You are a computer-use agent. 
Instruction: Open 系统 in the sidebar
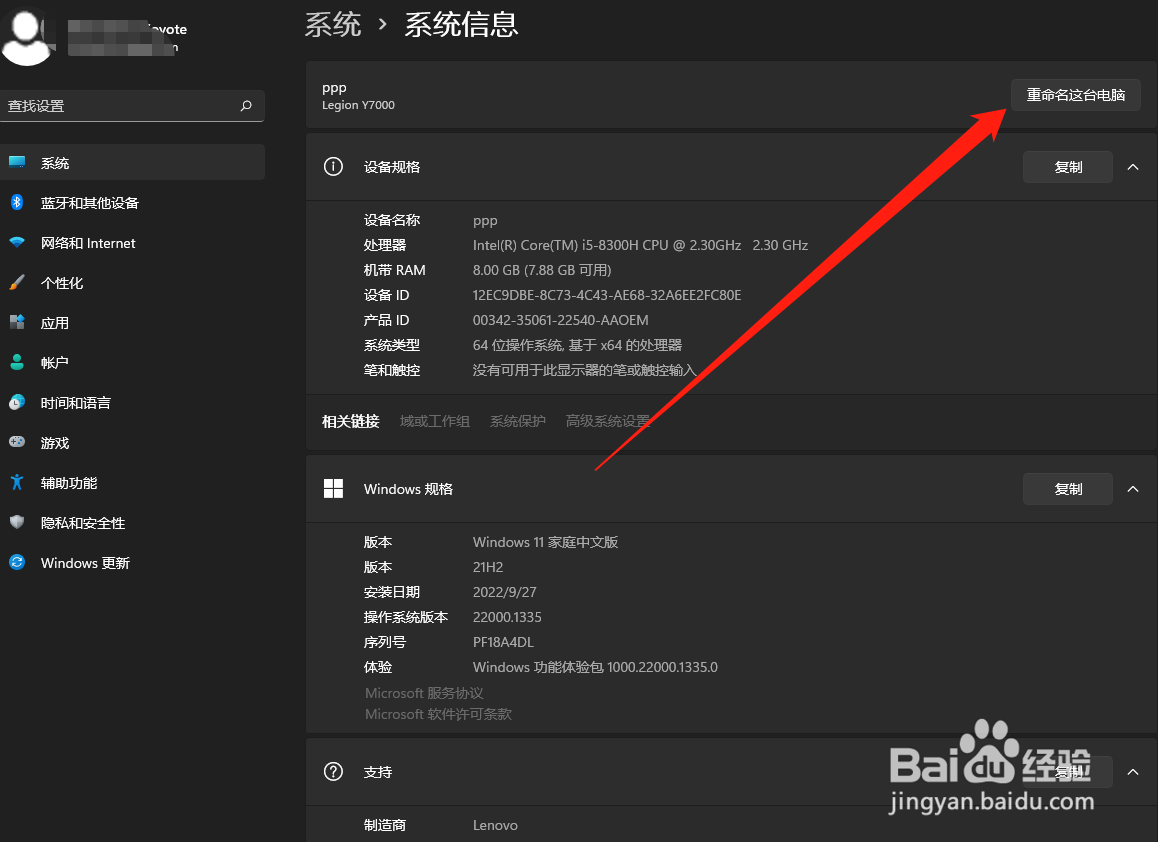click(x=132, y=162)
